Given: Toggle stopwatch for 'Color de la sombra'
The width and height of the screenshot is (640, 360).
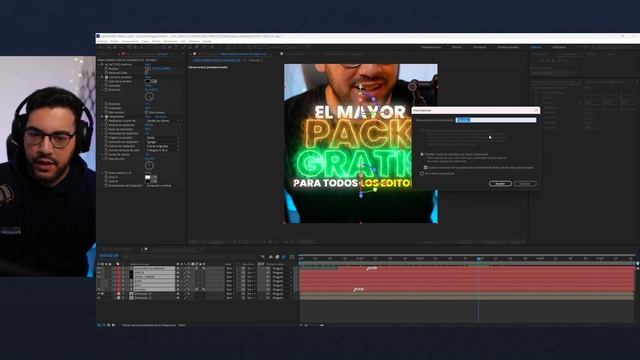Looking at the screenshot, I should (x=106, y=82).
